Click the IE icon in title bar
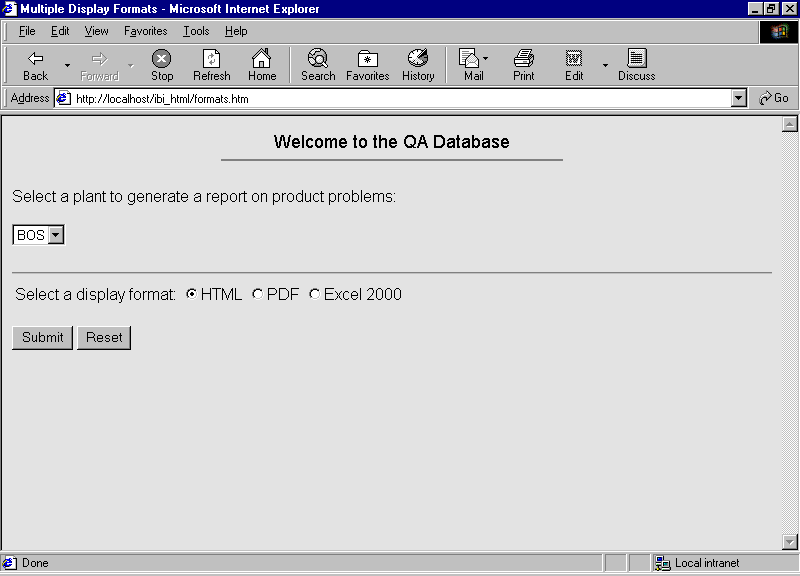The width and height of the screenshot is (800, 576). point(9,9)
